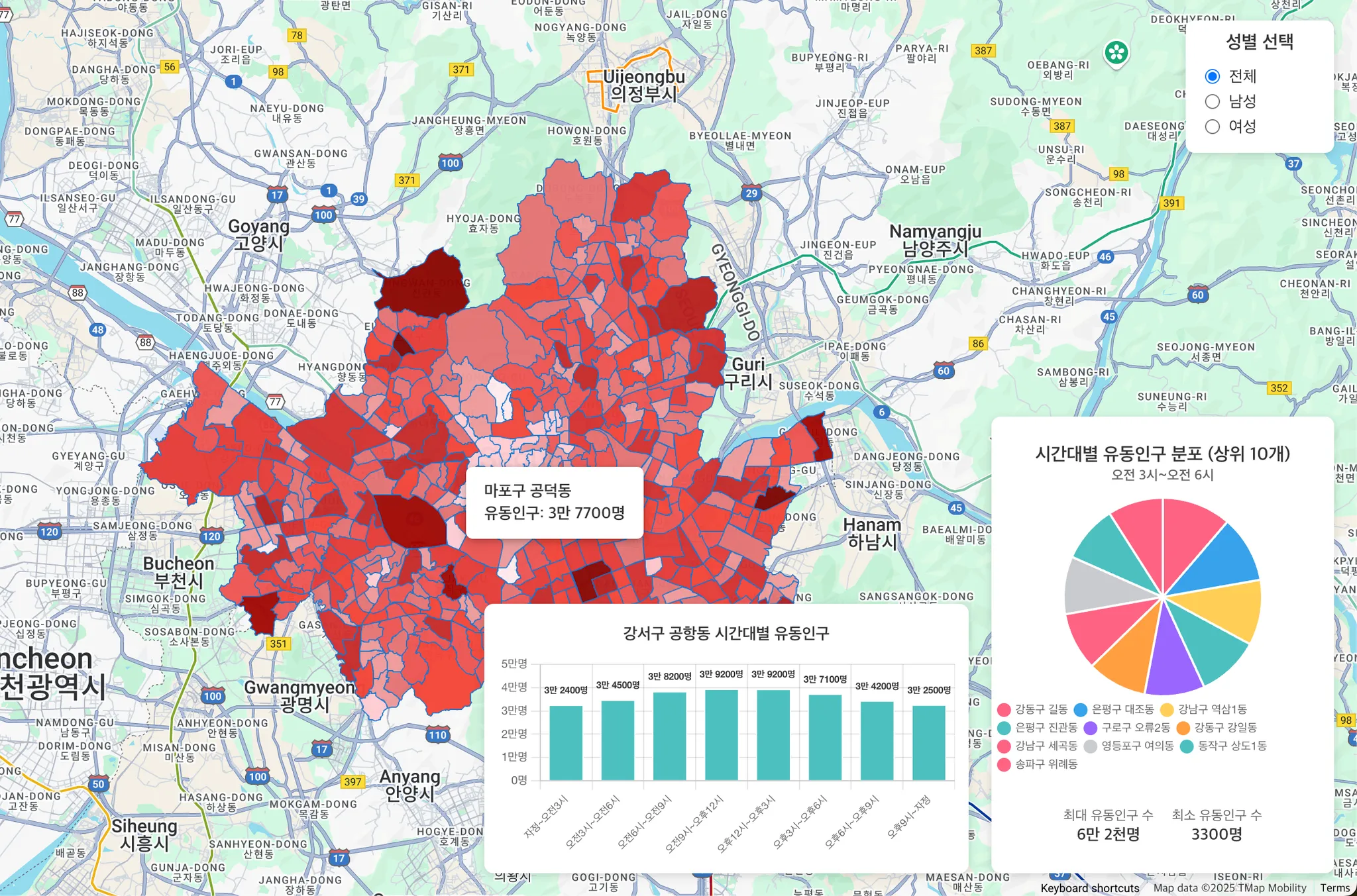Click the yellow 강남구 역삼1동 legend dot

(1167, 710)
